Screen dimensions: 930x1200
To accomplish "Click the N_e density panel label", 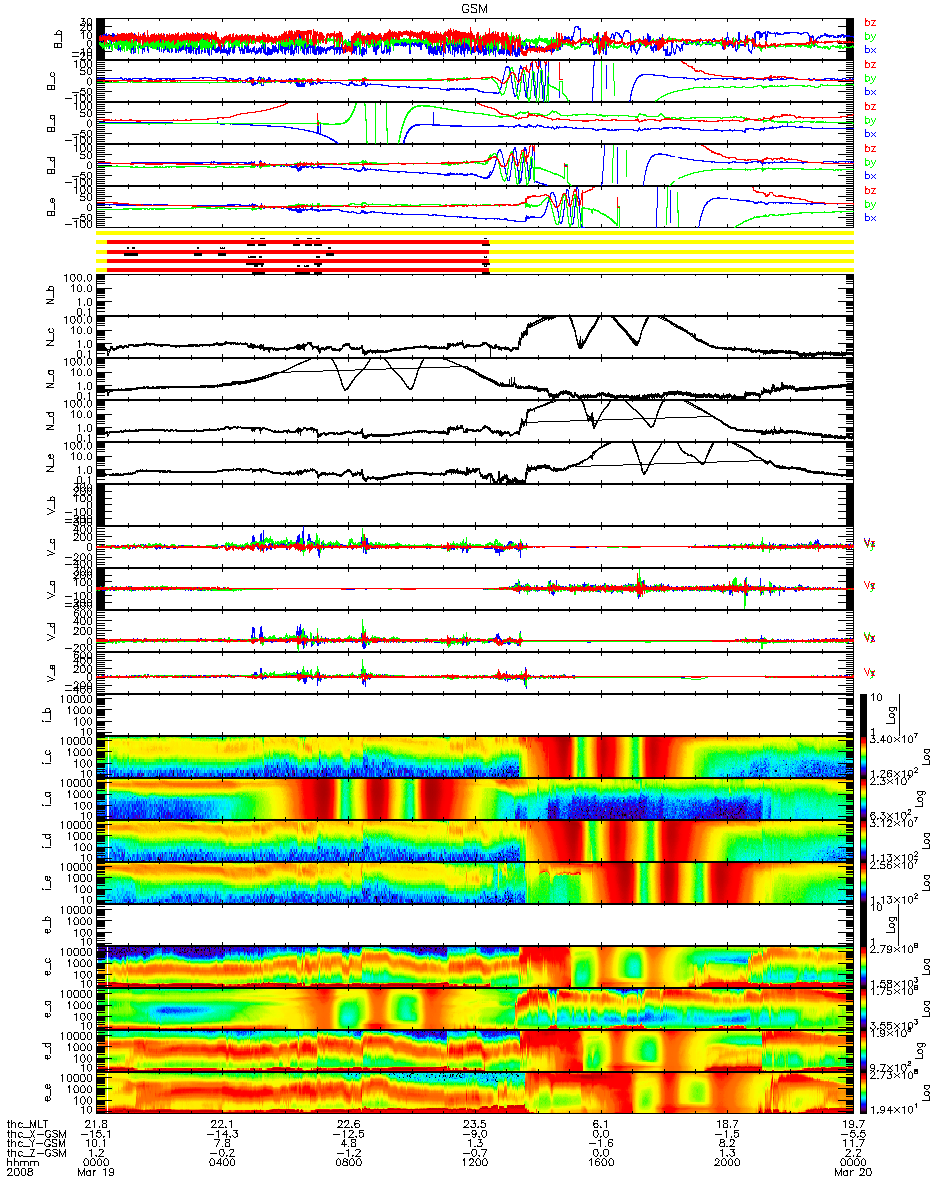I will click(x=49, y=463).
